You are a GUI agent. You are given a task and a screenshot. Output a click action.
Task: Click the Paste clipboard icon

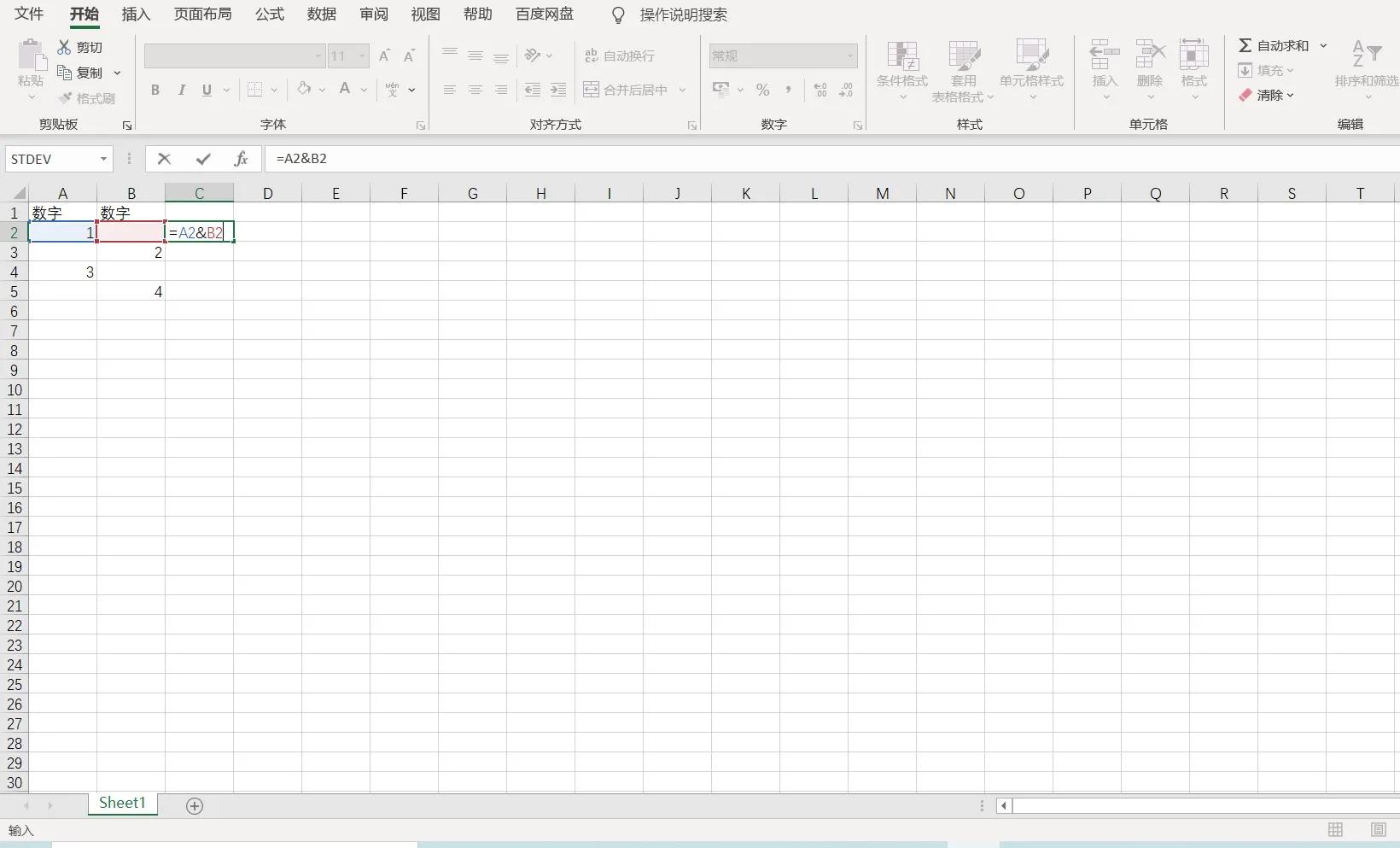click(32, 56)
